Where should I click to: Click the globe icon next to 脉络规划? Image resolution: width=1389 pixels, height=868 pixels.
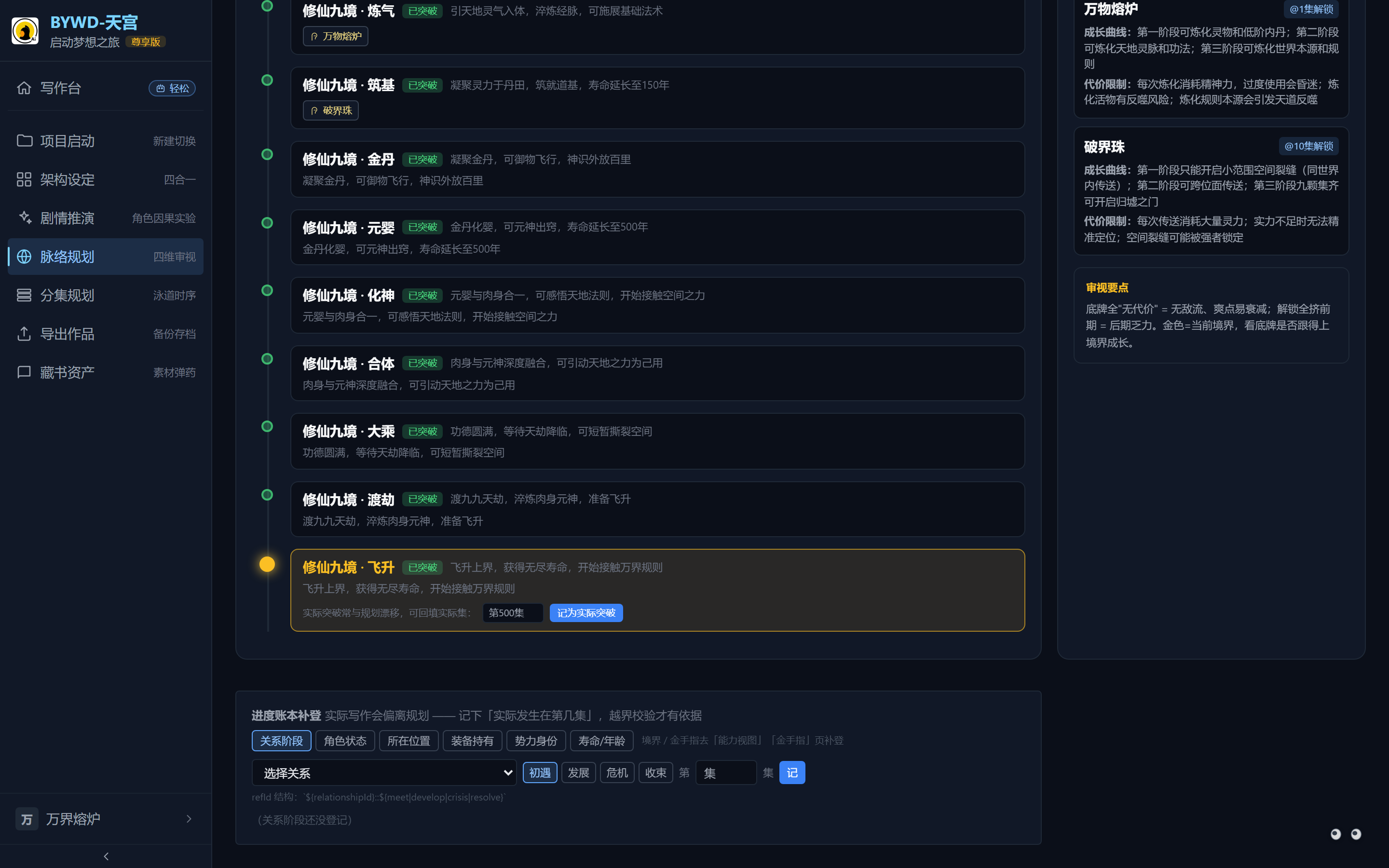[24, 257]
